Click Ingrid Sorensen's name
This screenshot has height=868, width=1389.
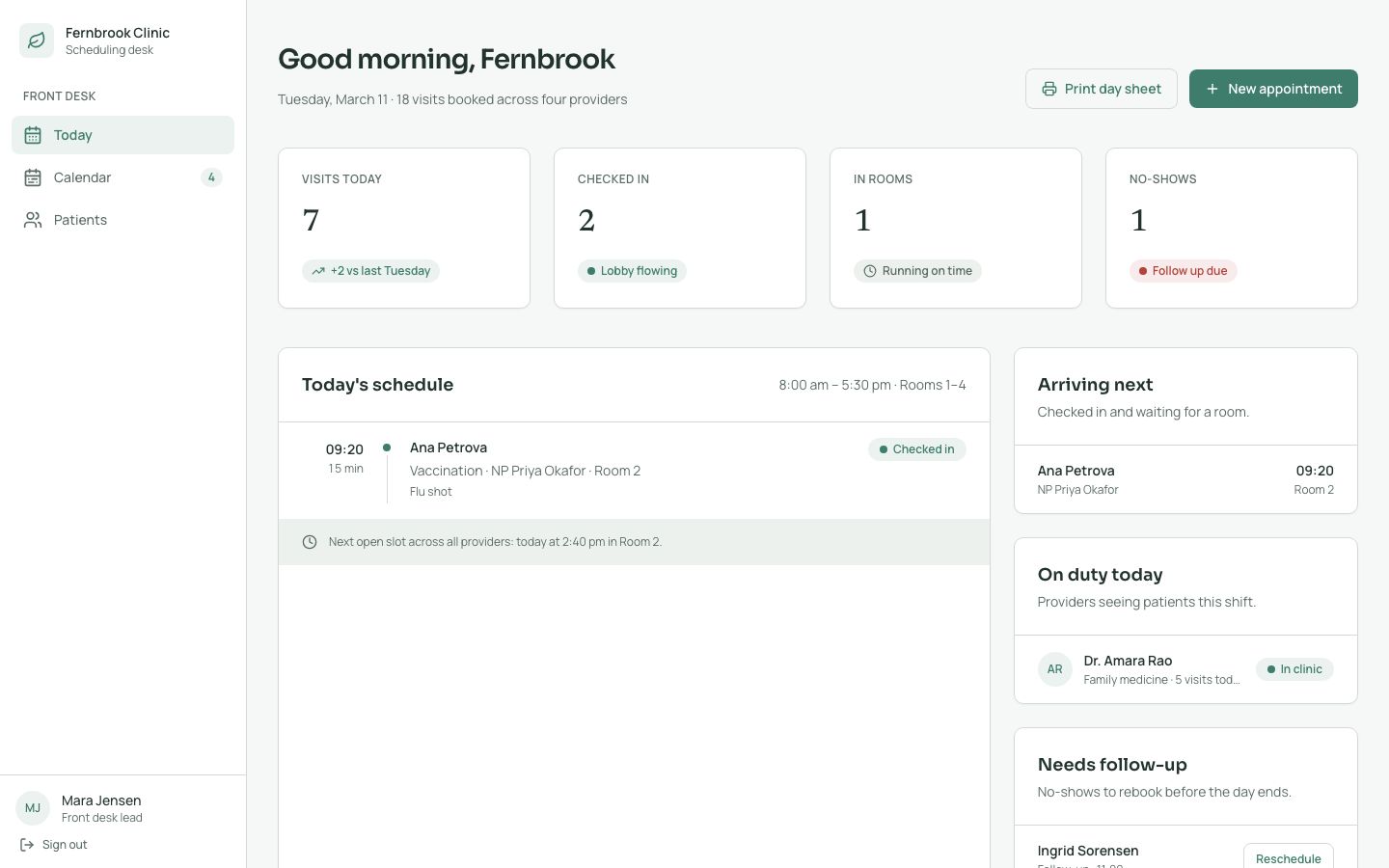point(1088,851)
